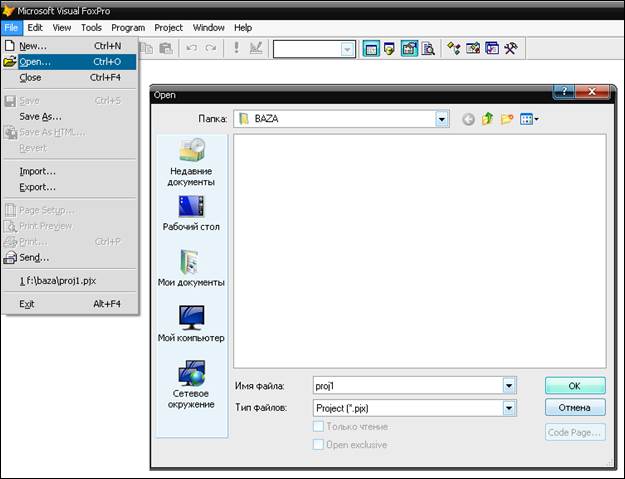Expand the Тип файлов drop-down arrow
Viewport: 625px width, 479px height.
(x=509, y=408)
